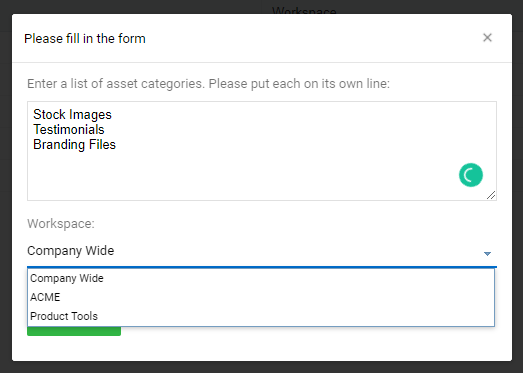Click the 'Workspace:' field label
Image resolution: width=523 pixels, height=373 pixels.
coord(61,224)
